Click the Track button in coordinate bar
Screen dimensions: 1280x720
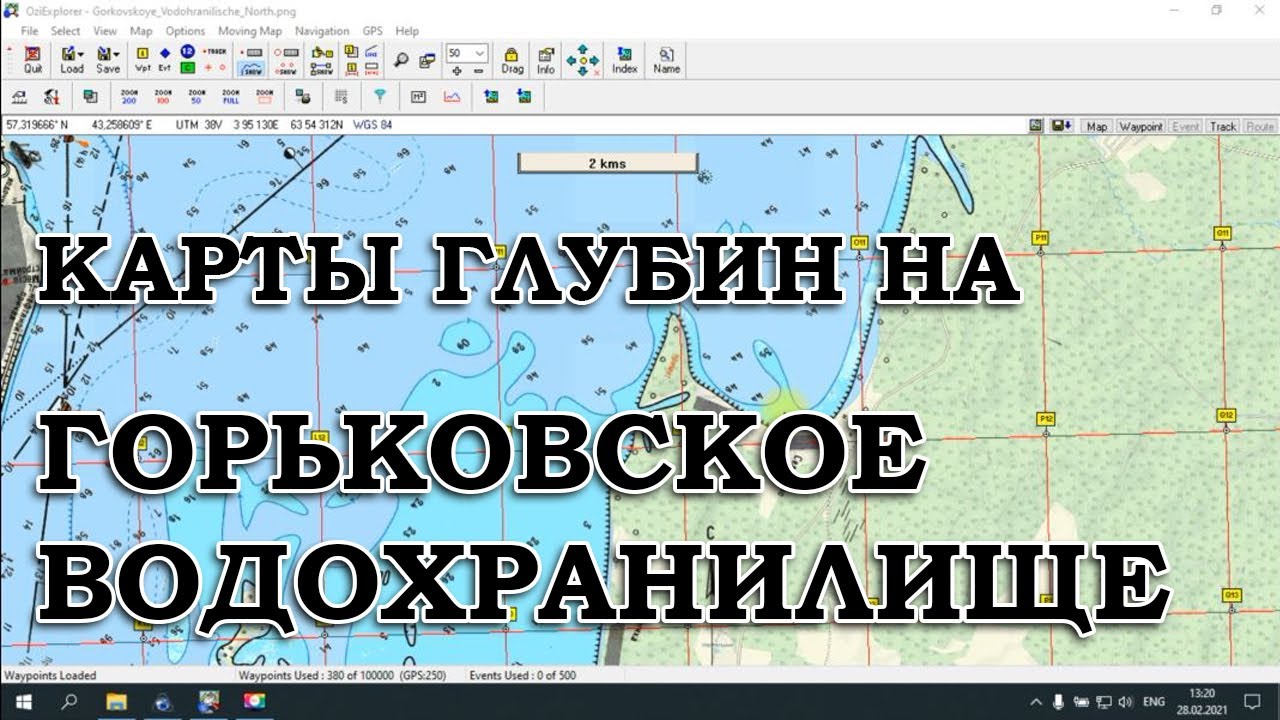coord(1223,127)
